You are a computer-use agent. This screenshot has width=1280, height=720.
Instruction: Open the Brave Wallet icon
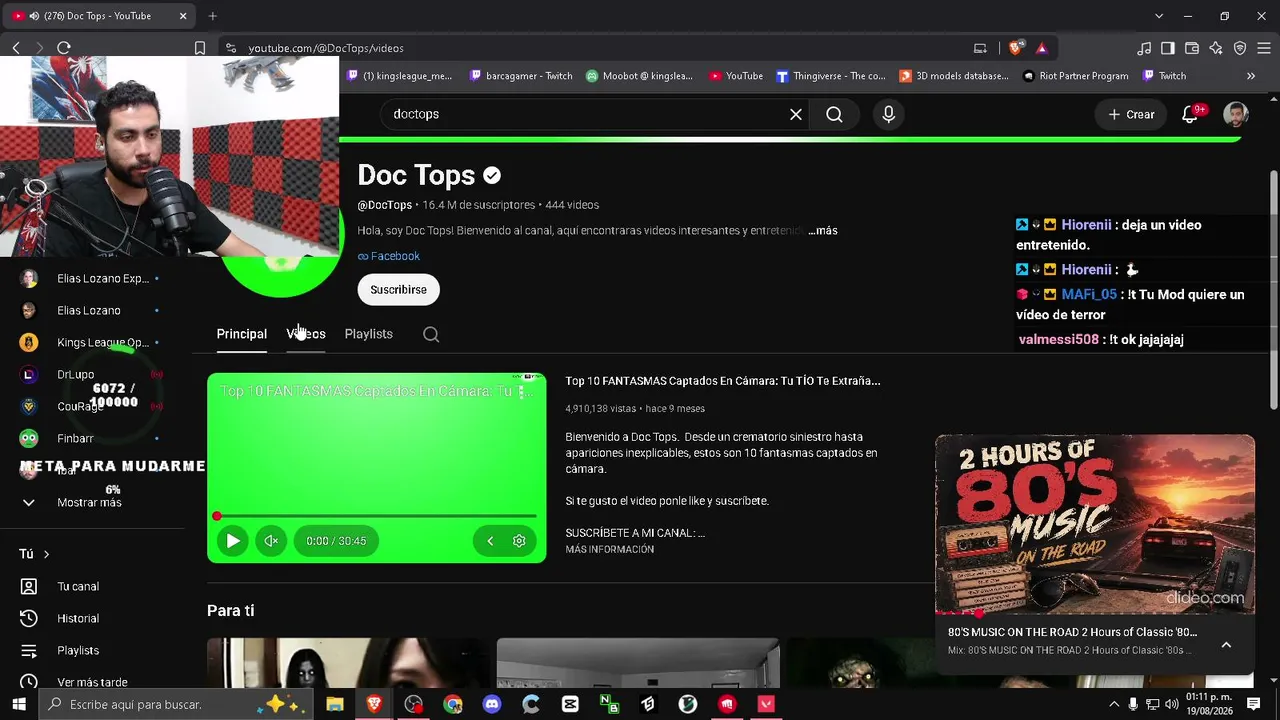pos(1192,48)
